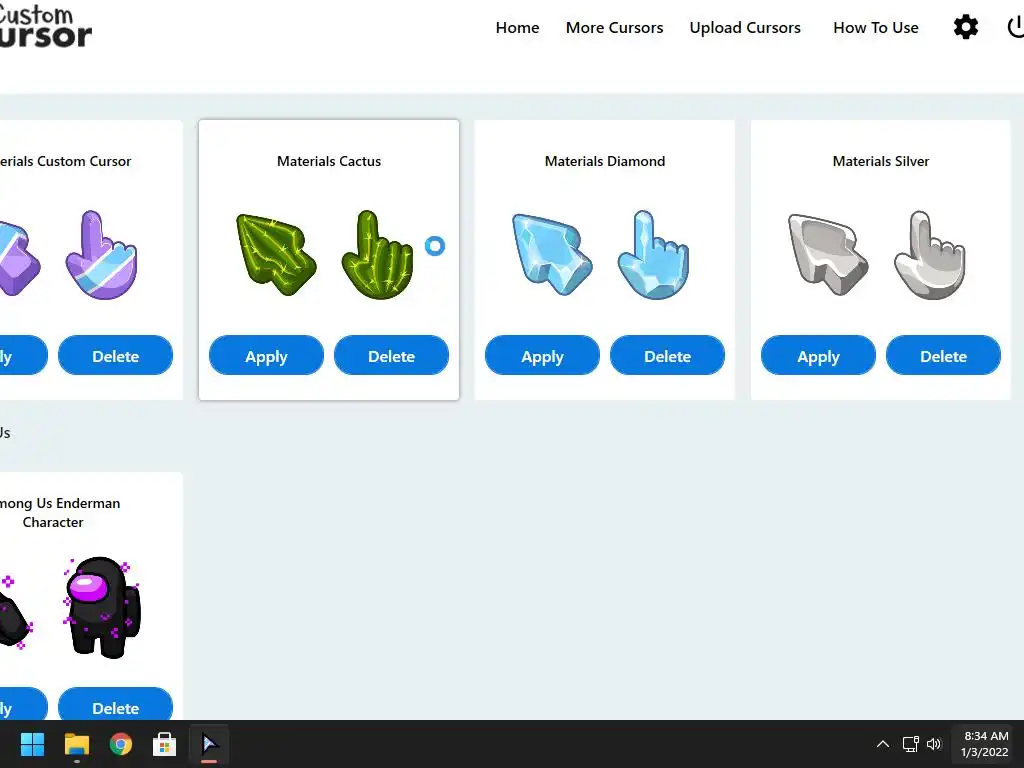1024x768 pixels.
Task: Select the Materials Silver arrow cursor image
Action: click(x=828, y=254)
